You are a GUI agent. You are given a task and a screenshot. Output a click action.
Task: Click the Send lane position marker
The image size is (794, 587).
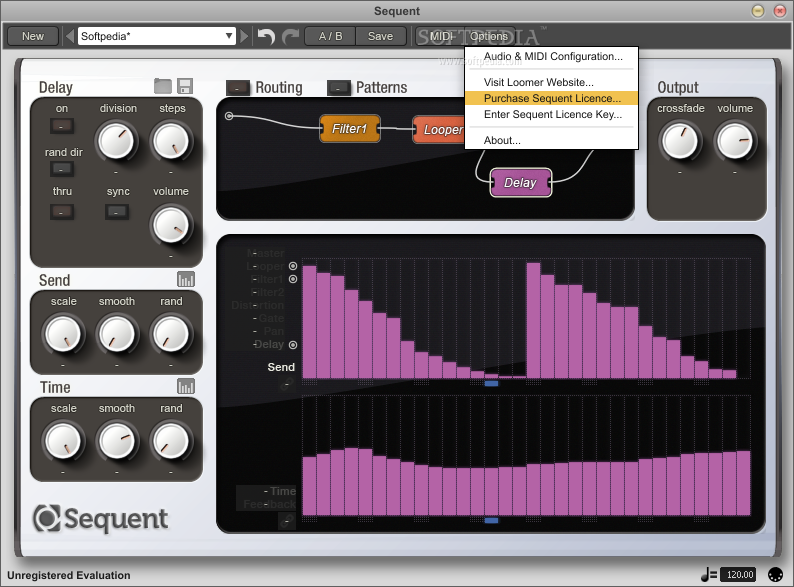pos(491,383)
